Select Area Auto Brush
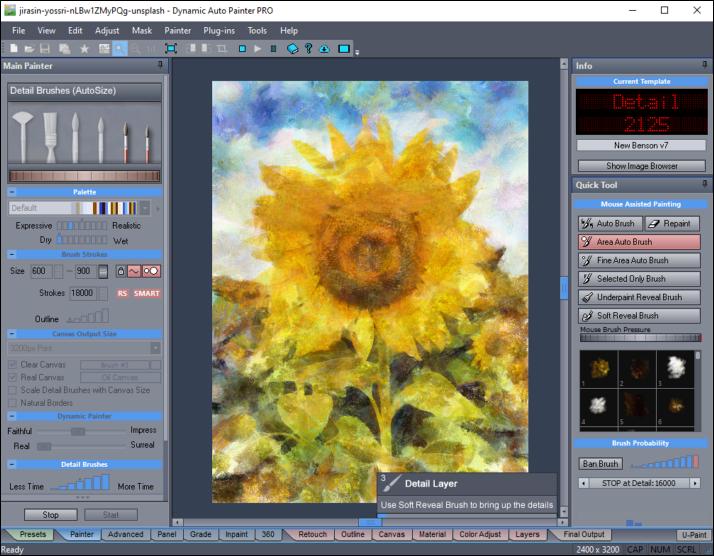714x556 pixels. (x=639, y=242)
